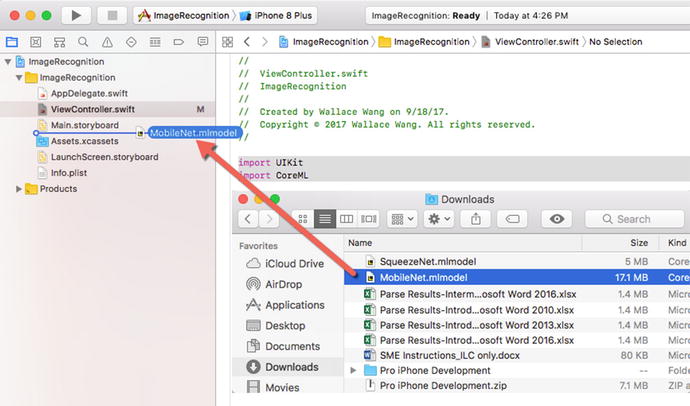The width and height of the screenshot is (690, 406).
Task: Click the Finder Share button
Action: pos(476,219)
